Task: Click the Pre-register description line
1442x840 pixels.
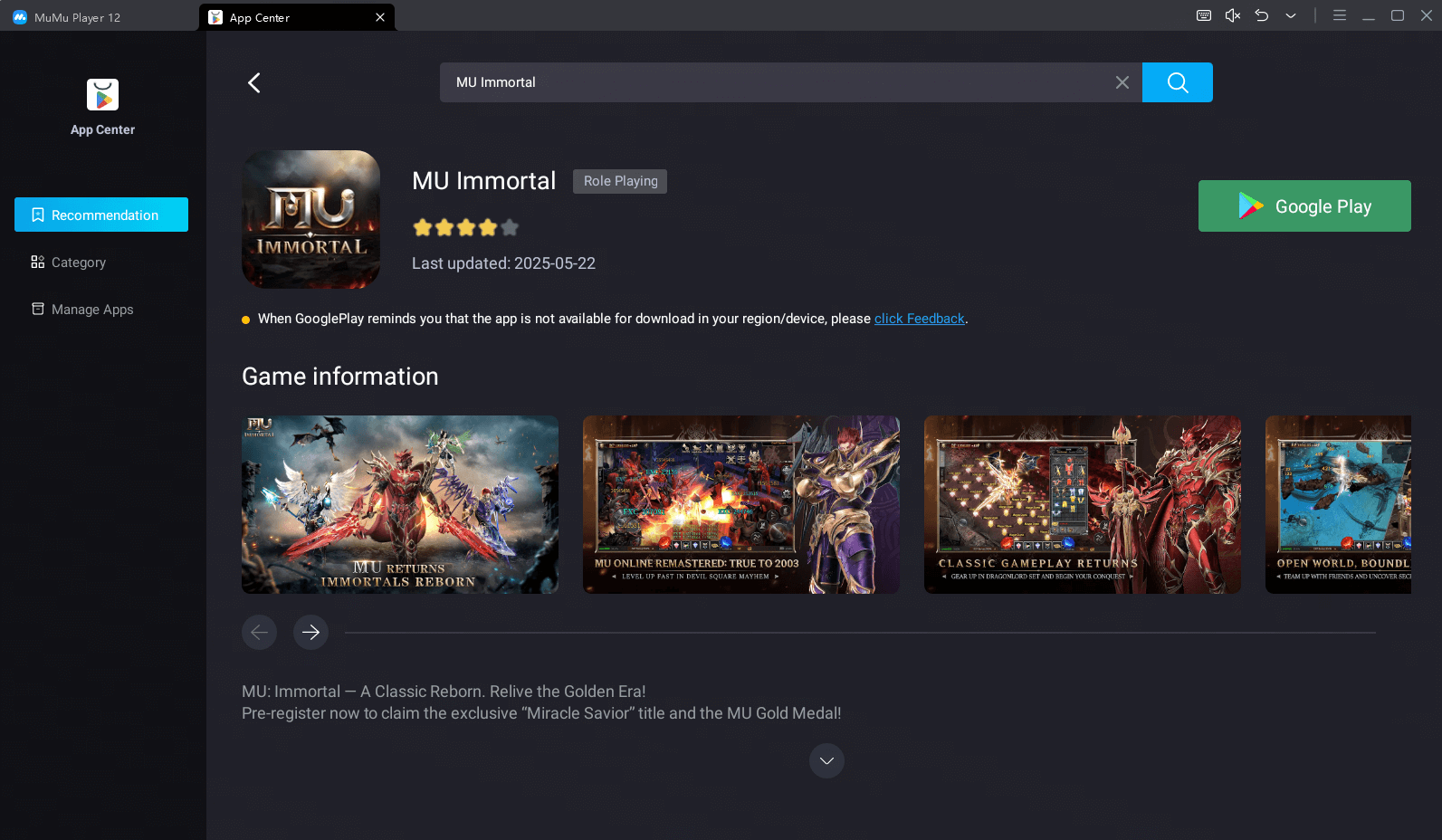Action: tap(541, 713)
